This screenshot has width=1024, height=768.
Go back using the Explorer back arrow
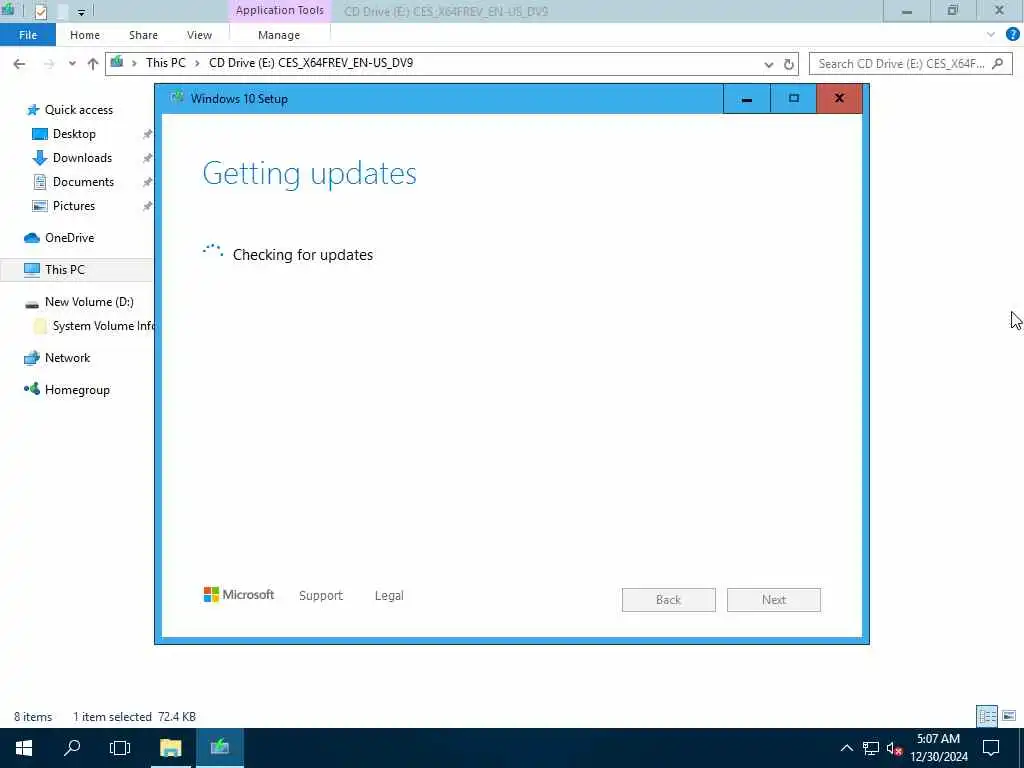tap(20, 64)
